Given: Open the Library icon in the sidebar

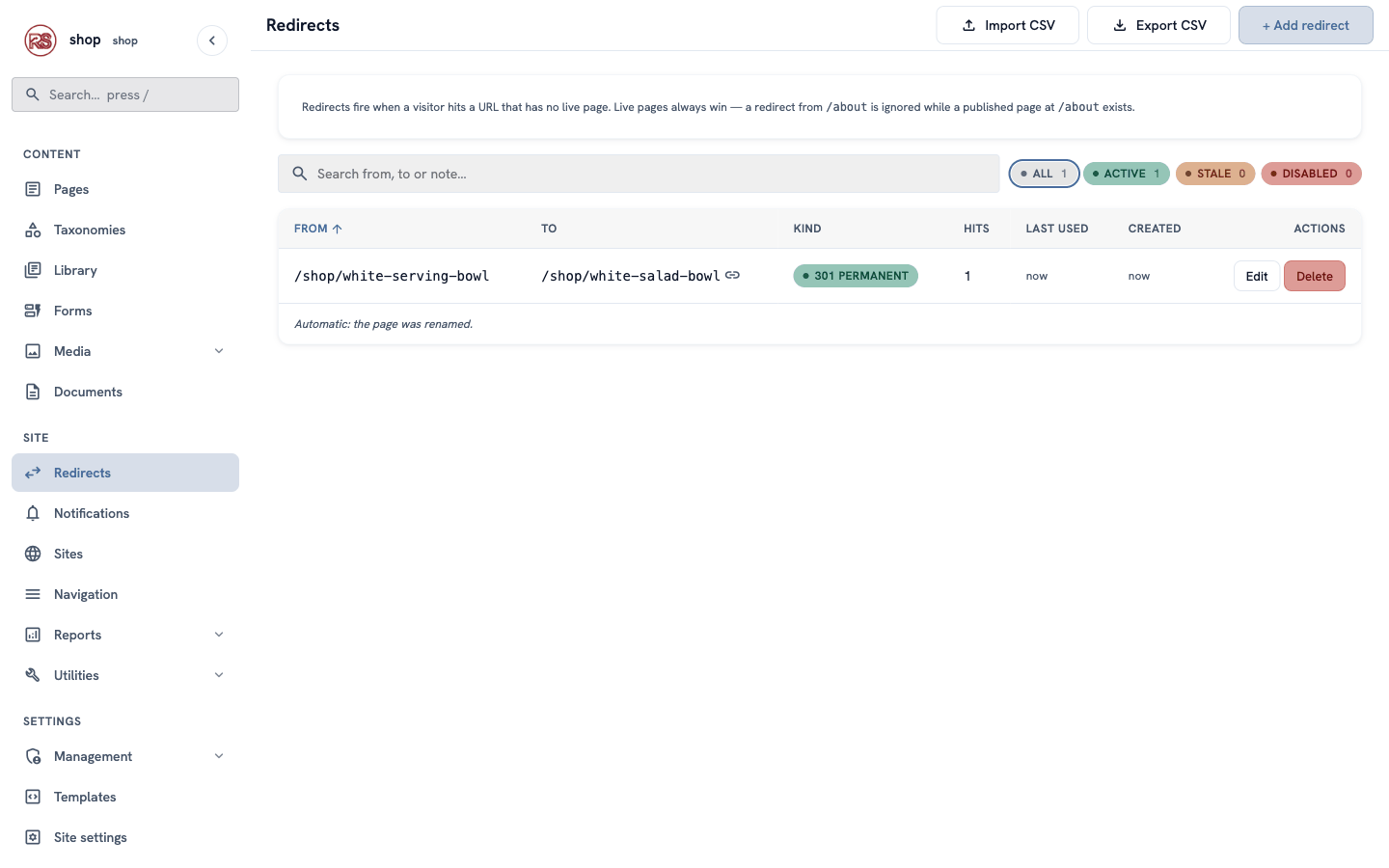Looking at the screenshot, I should [33, 270].
